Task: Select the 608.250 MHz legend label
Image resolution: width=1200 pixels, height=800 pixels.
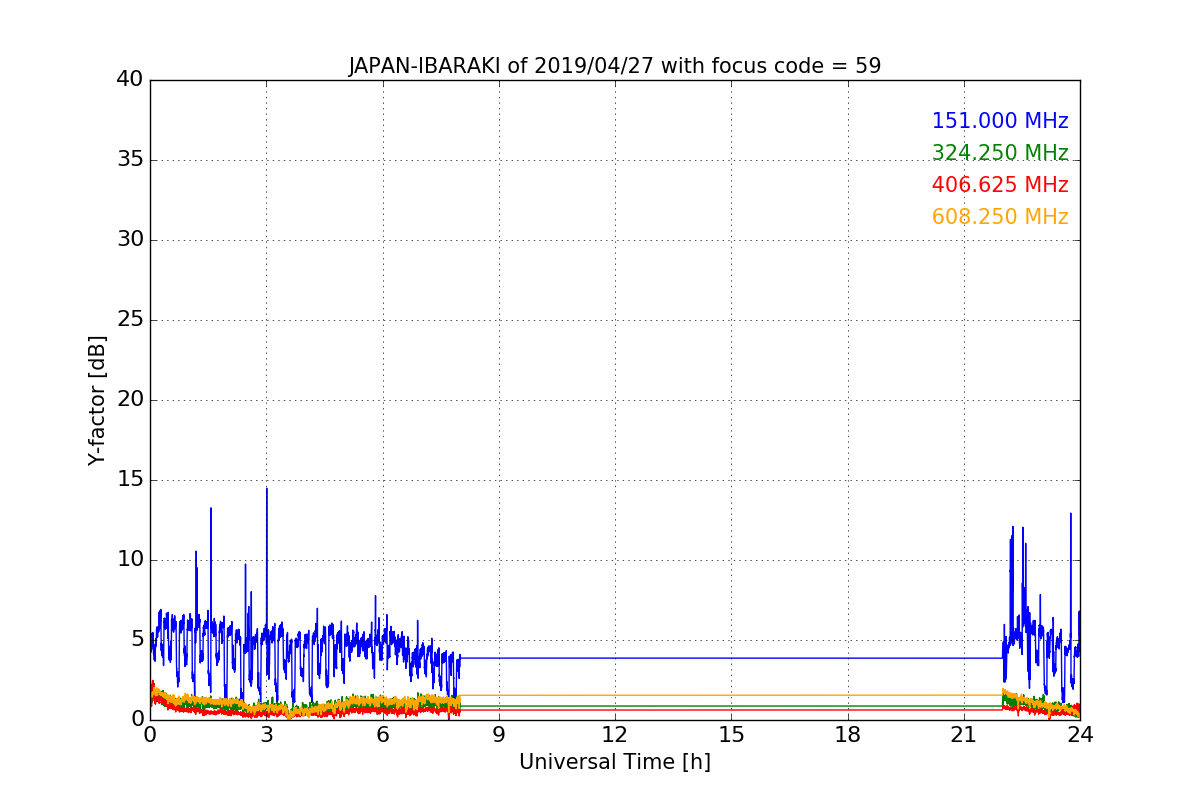Action: [x=1000, y=217]
